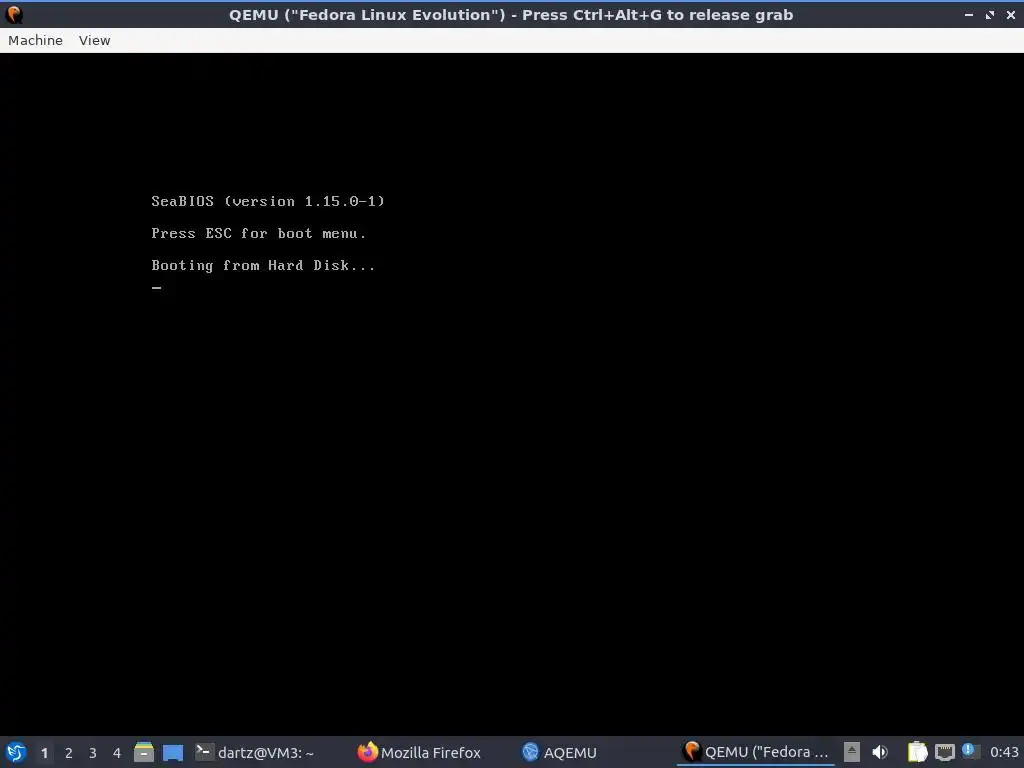The image size is (1024, 768).
Task: Open the View menu
Action: tap(95, 40)
